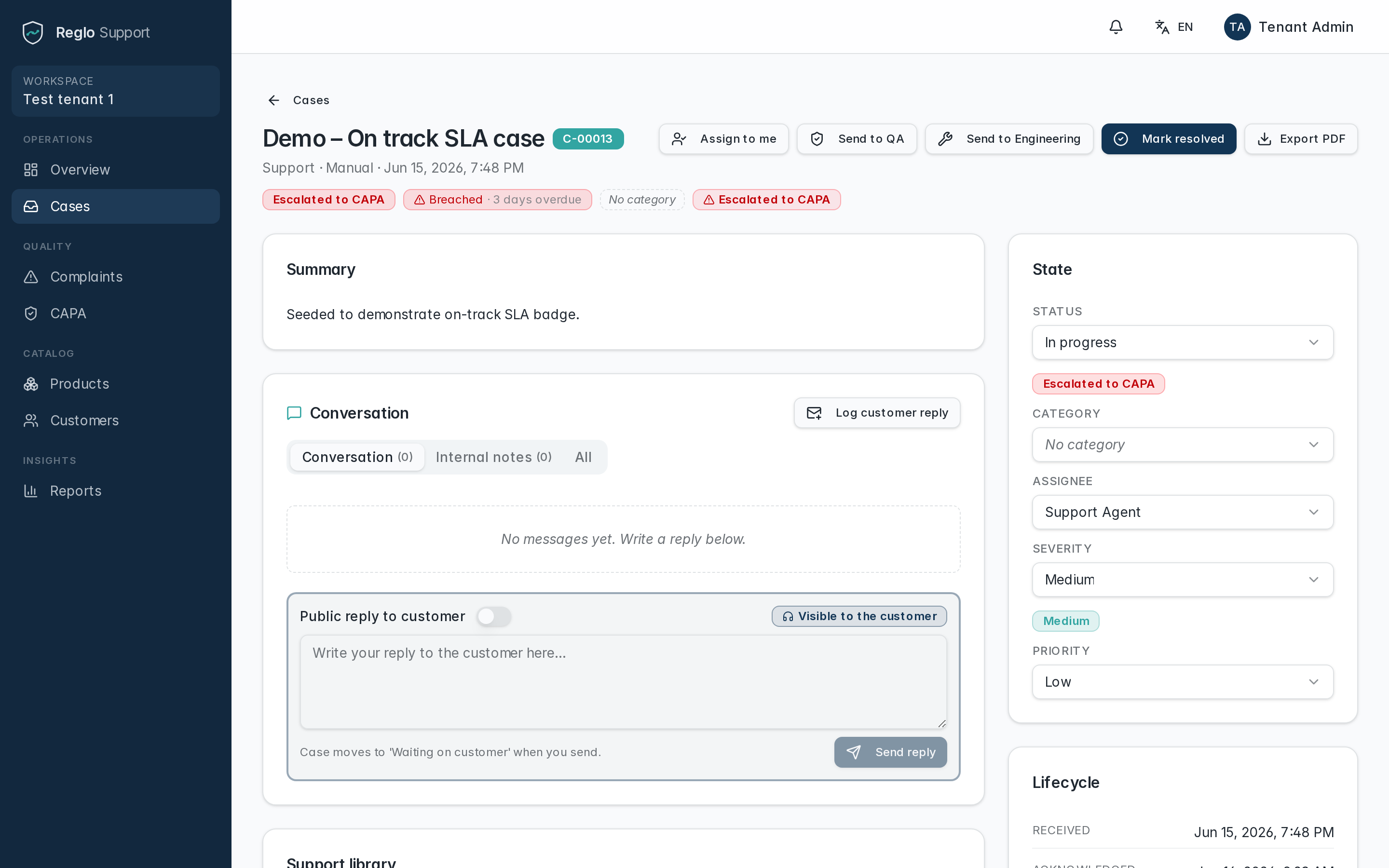Image resolution: width=1389 pixels, height=868 pixels.
Task: Click warning icon in last Escalated to CAPA badge
Action: tap(709, 200)
